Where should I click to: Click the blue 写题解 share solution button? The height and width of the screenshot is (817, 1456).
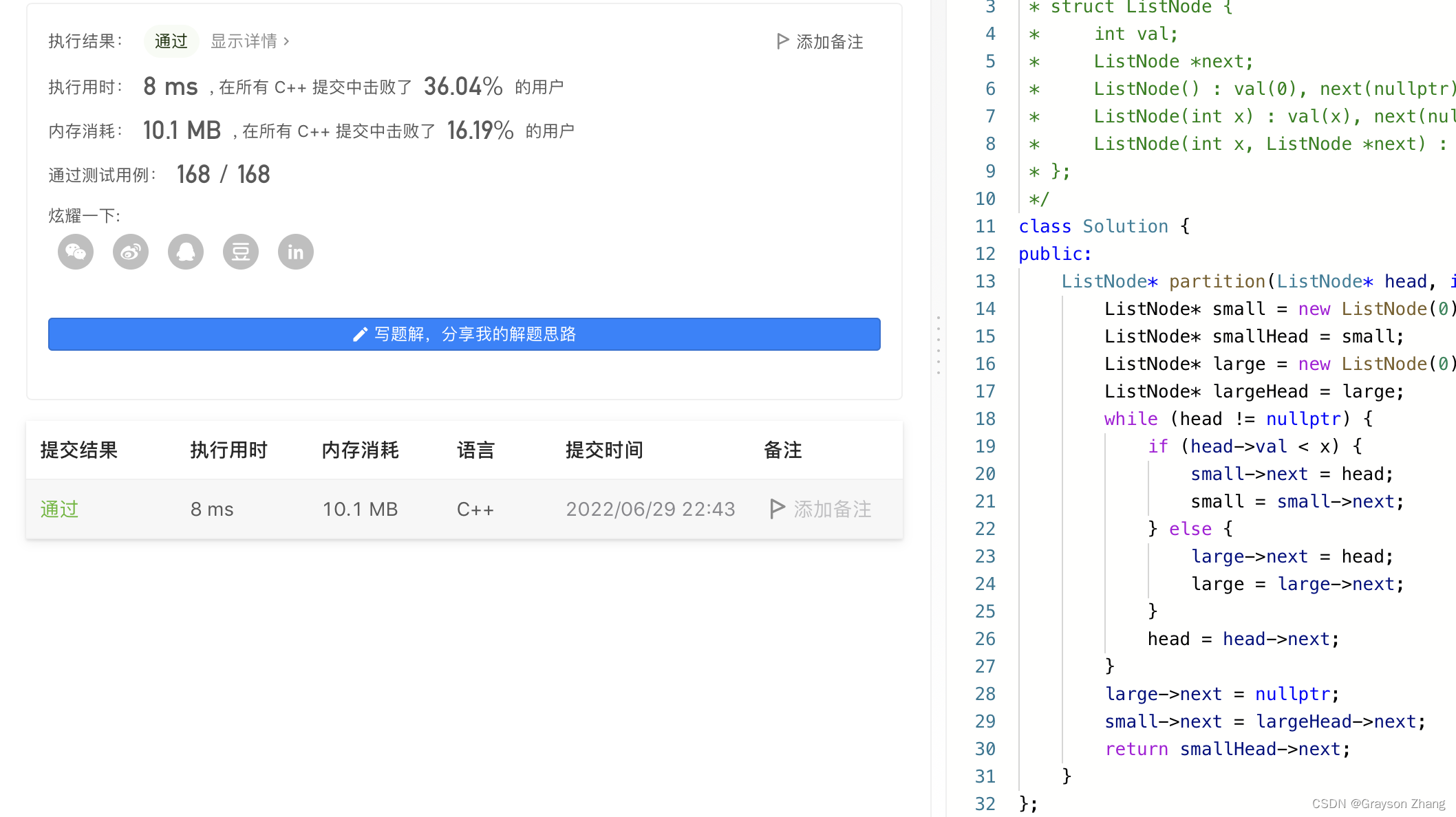click(x=464, y=334)
